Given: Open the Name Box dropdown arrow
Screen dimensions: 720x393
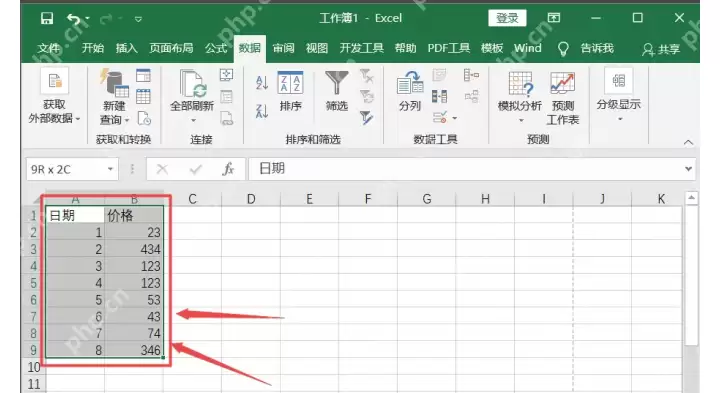Looking at the screenshot, I should pos(111,169).
